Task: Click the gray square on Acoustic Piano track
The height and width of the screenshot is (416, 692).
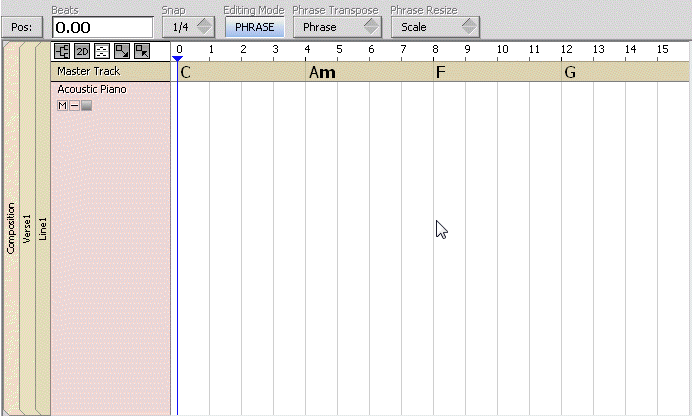Action: coord(86,106)
